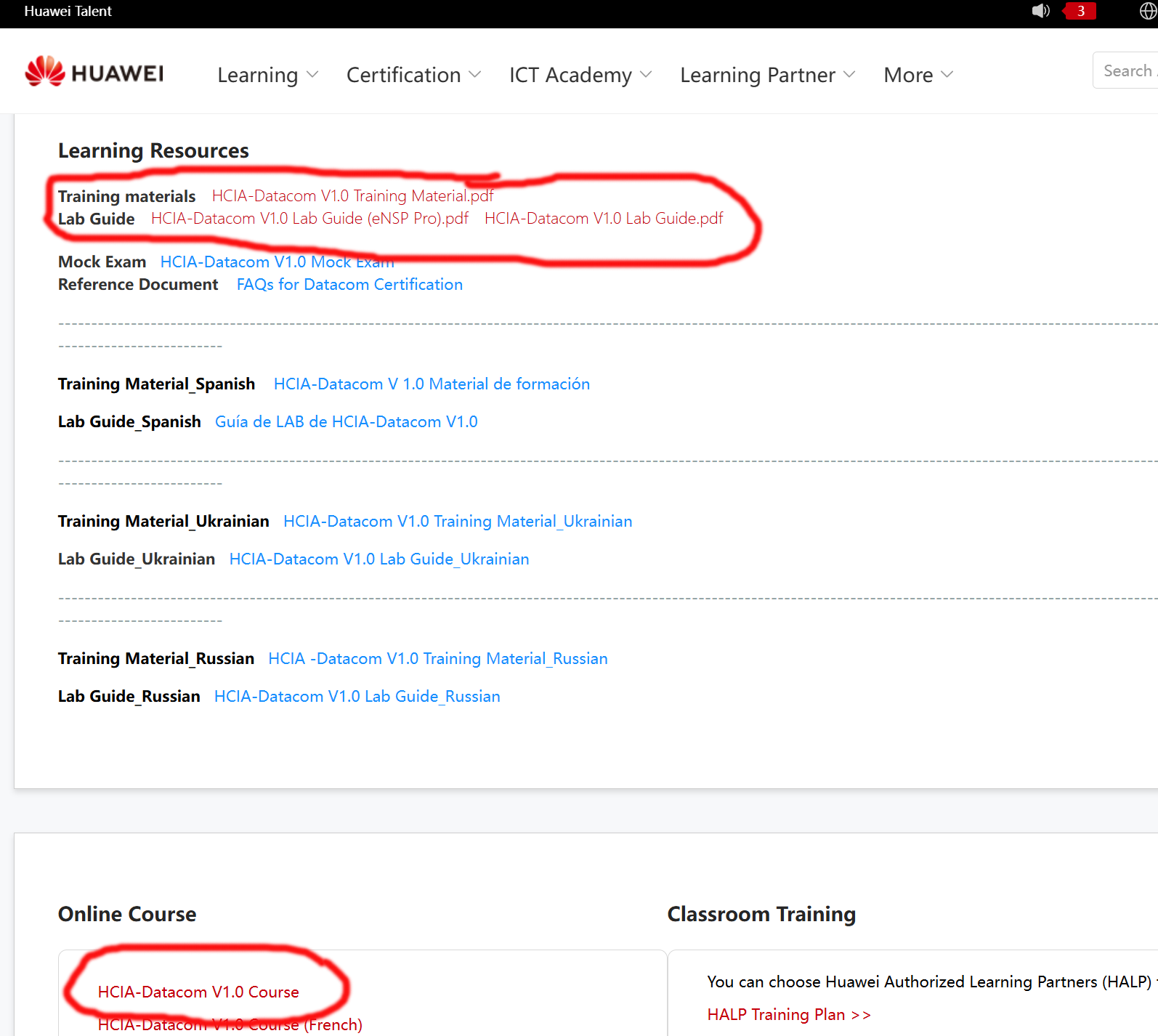Open the ICT Academy dropdown
The image size is (1158, 1036).
[x=580, y=75]
